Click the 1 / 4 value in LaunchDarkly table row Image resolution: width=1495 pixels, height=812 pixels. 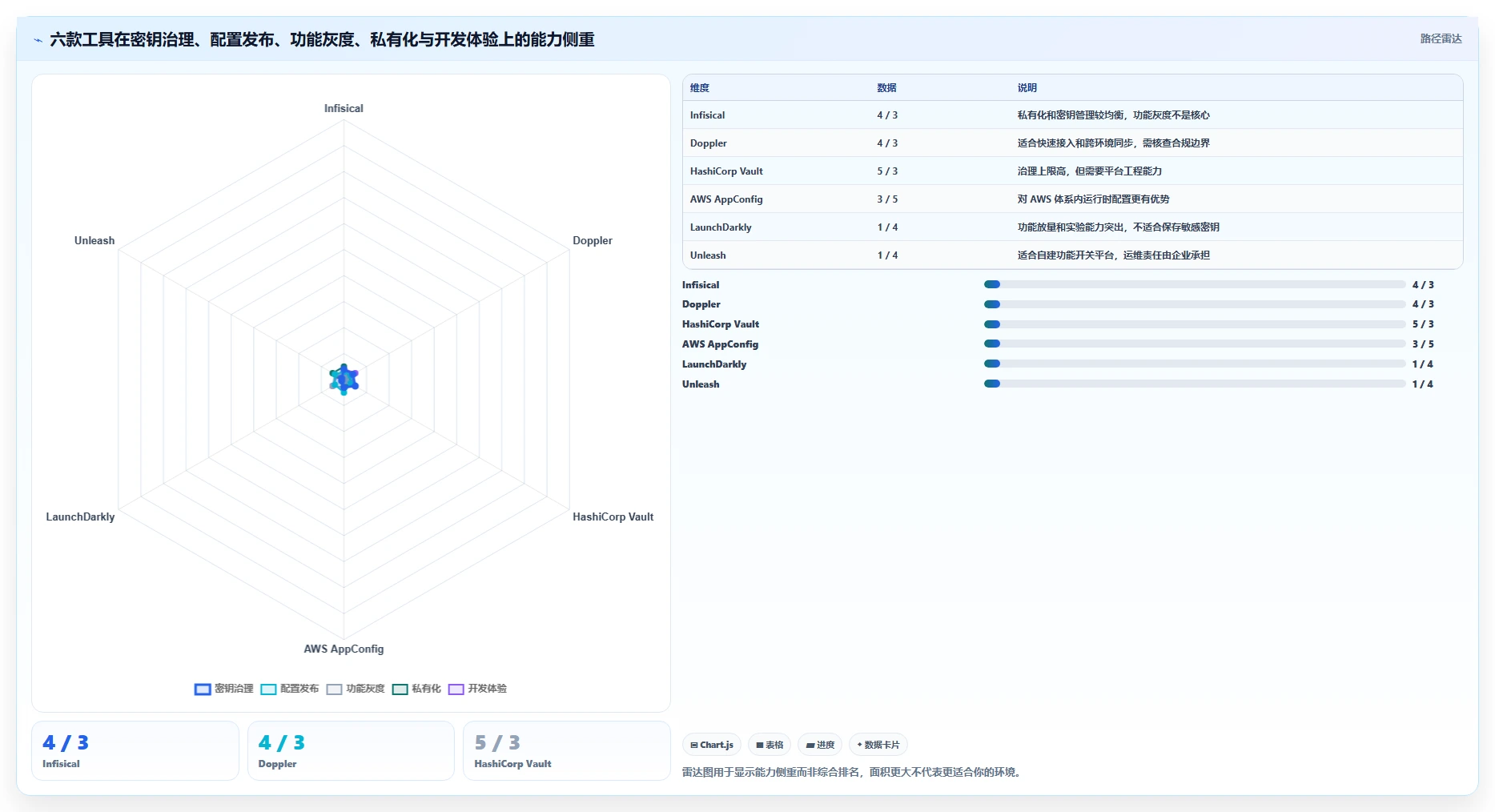pyautogui.click(x=887, y=227)
